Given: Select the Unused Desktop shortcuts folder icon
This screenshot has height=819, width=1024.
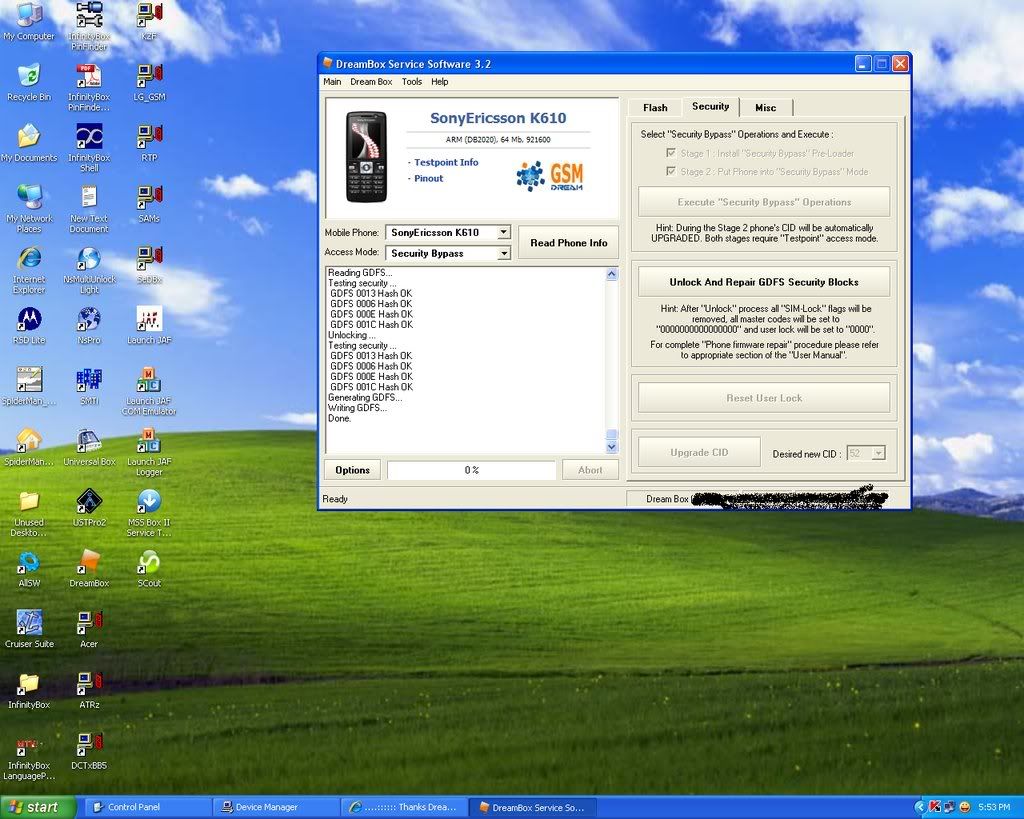Looking at the screenshot, I should 29,512.
